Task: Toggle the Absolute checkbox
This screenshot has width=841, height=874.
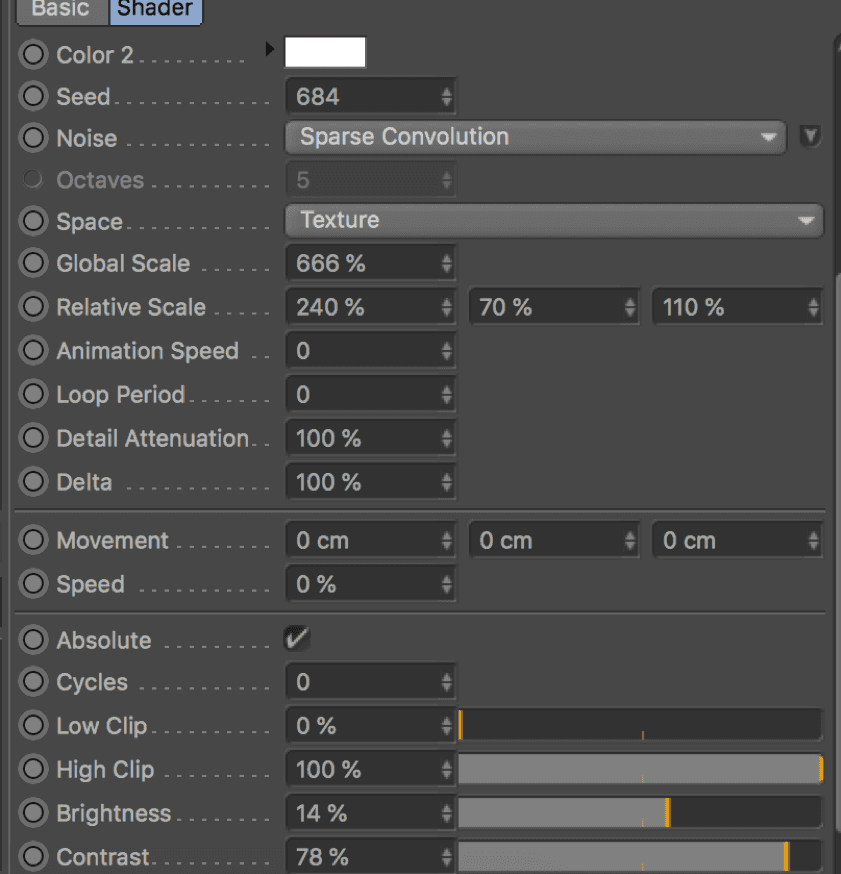Action: (297, 638)
